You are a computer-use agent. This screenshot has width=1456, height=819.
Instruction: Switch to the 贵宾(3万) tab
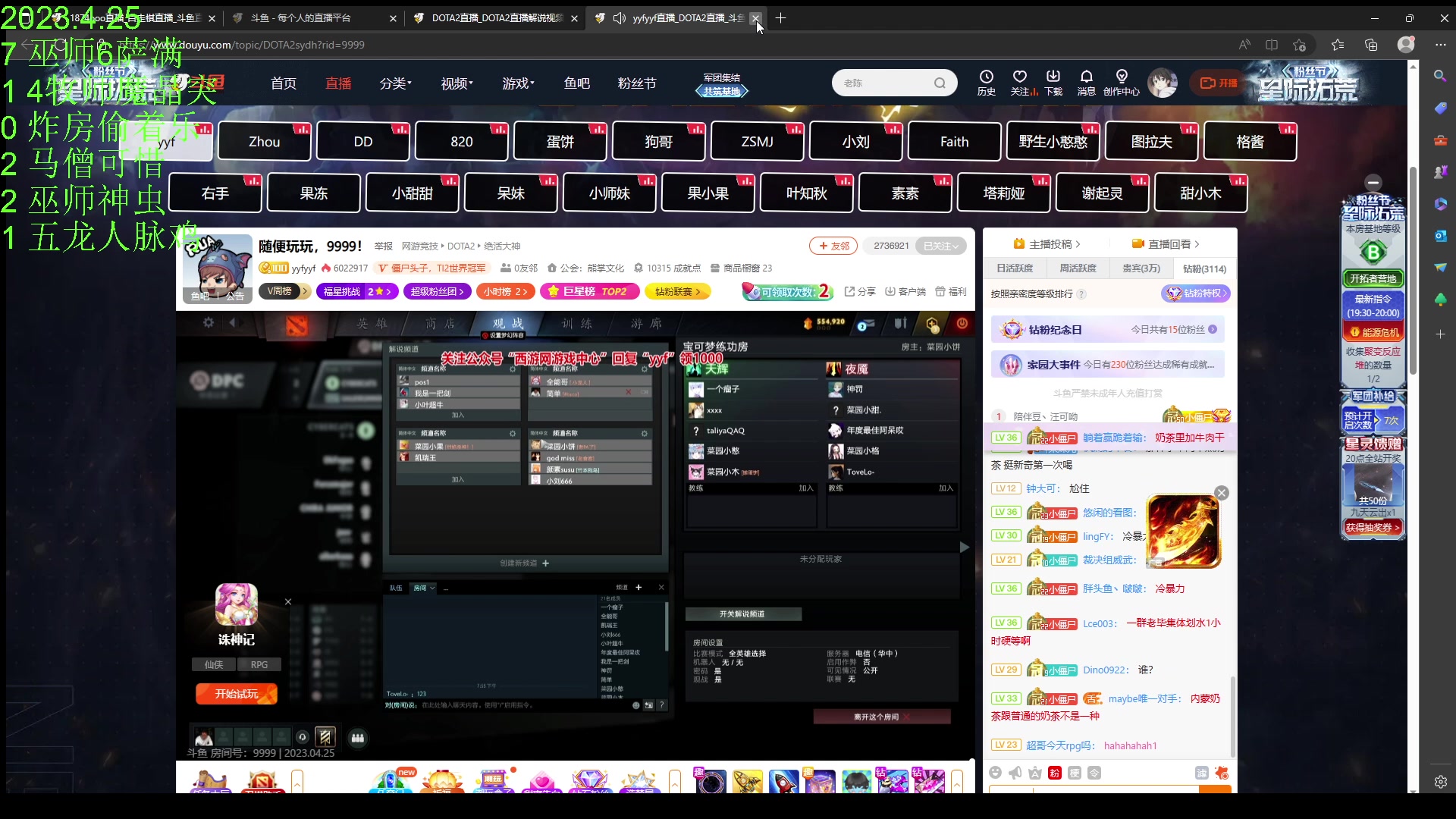[x=1141, y=268]
